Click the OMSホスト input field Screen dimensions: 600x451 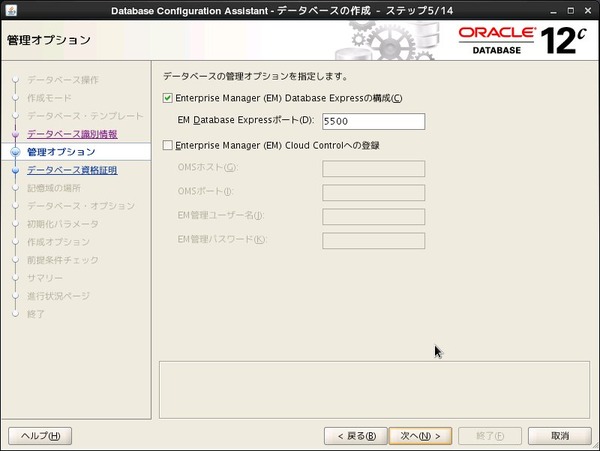click(x=373, y=169)
